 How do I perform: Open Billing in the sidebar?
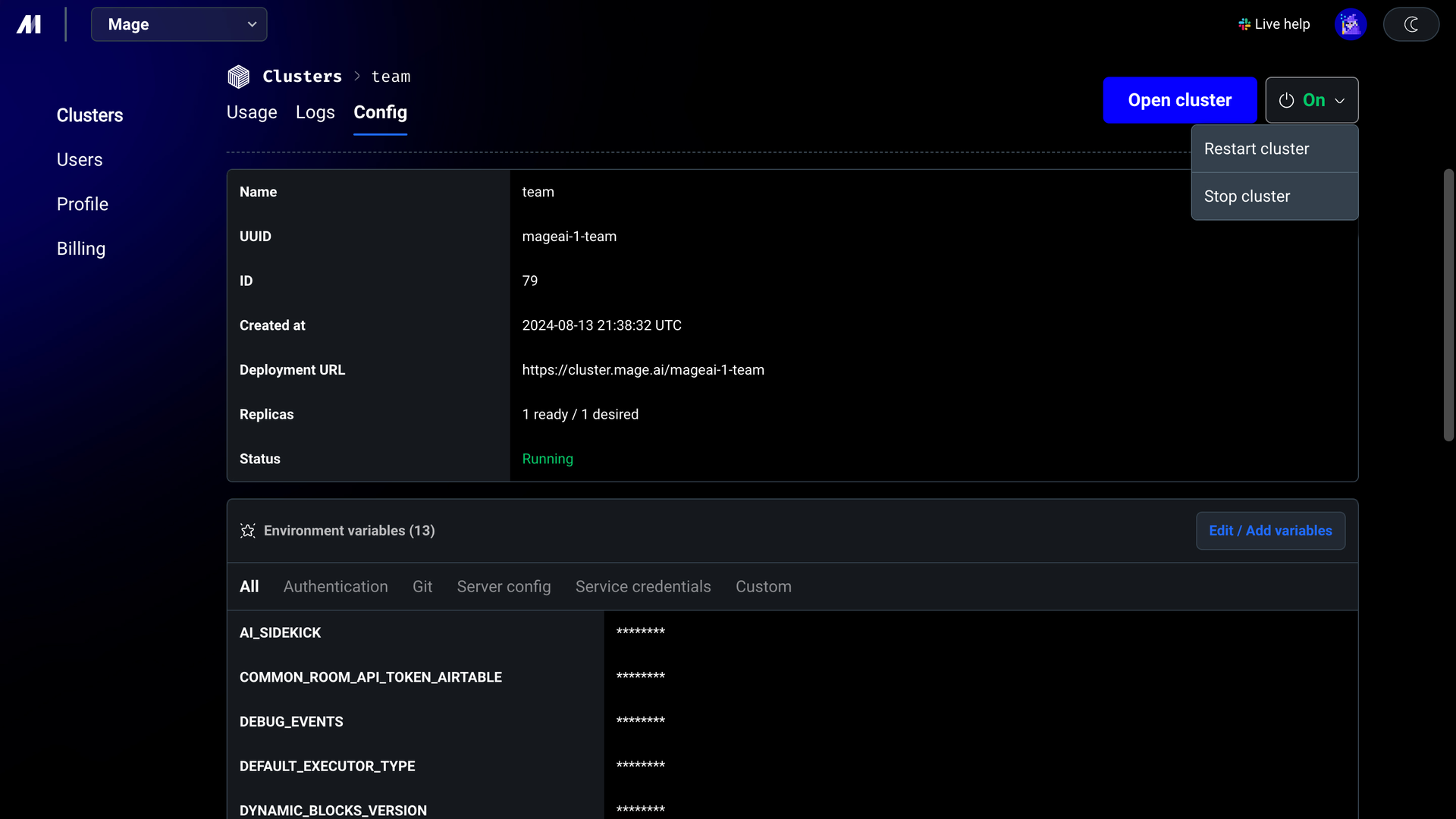click(x=81, y=249)
